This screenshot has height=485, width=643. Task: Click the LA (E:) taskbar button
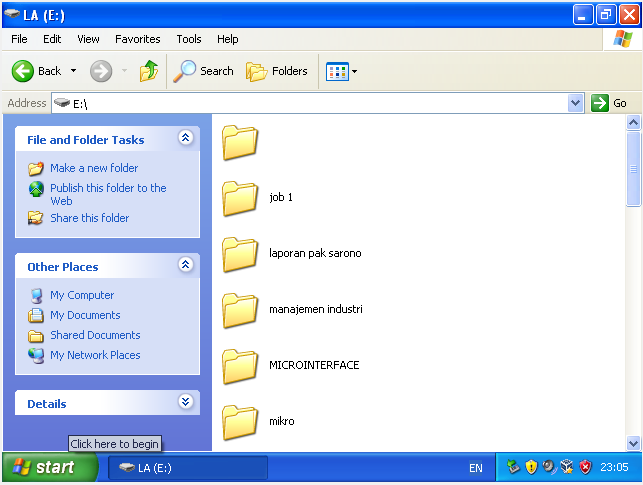(x=188, y=468)
